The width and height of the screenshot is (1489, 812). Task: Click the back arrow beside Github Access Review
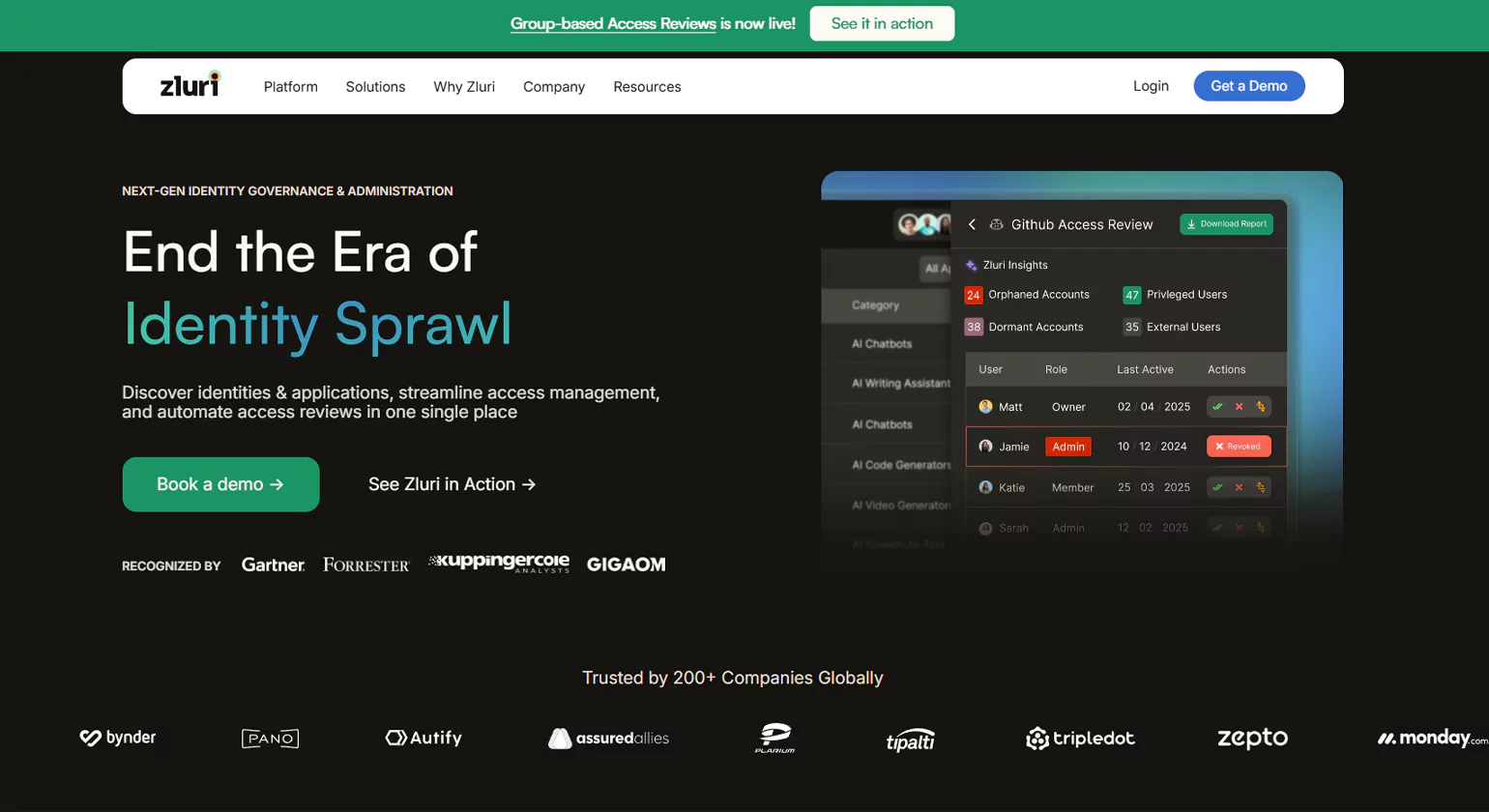[x=972, y=224]
